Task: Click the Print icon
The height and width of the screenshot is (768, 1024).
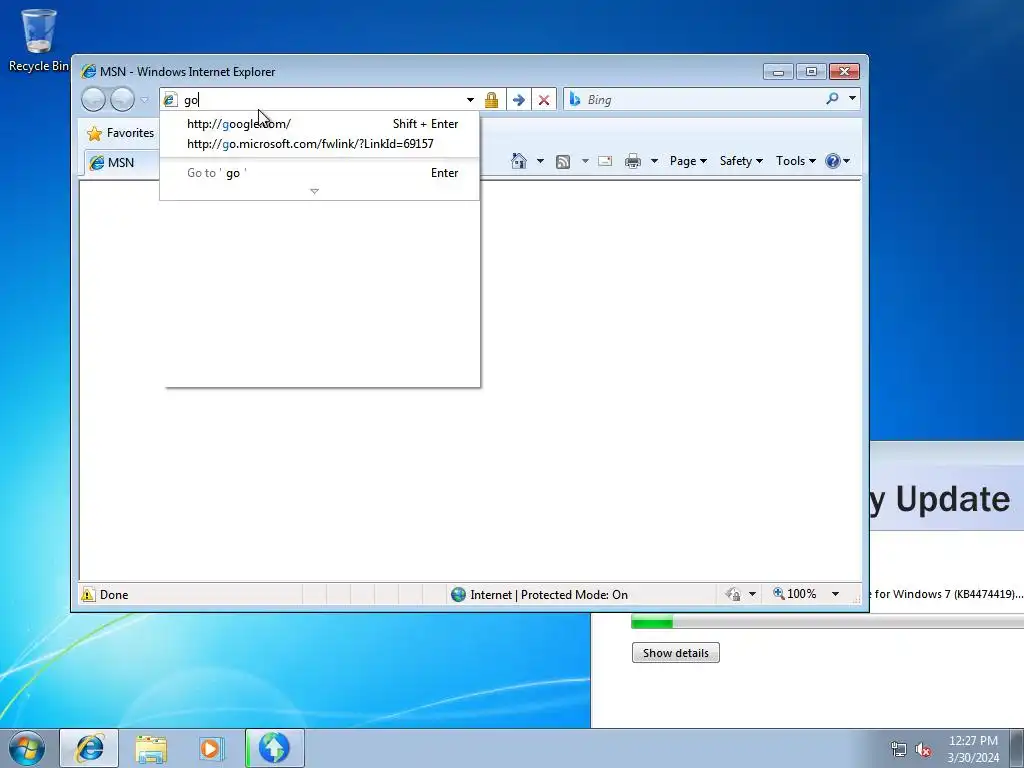Action: tap(633, 161)
